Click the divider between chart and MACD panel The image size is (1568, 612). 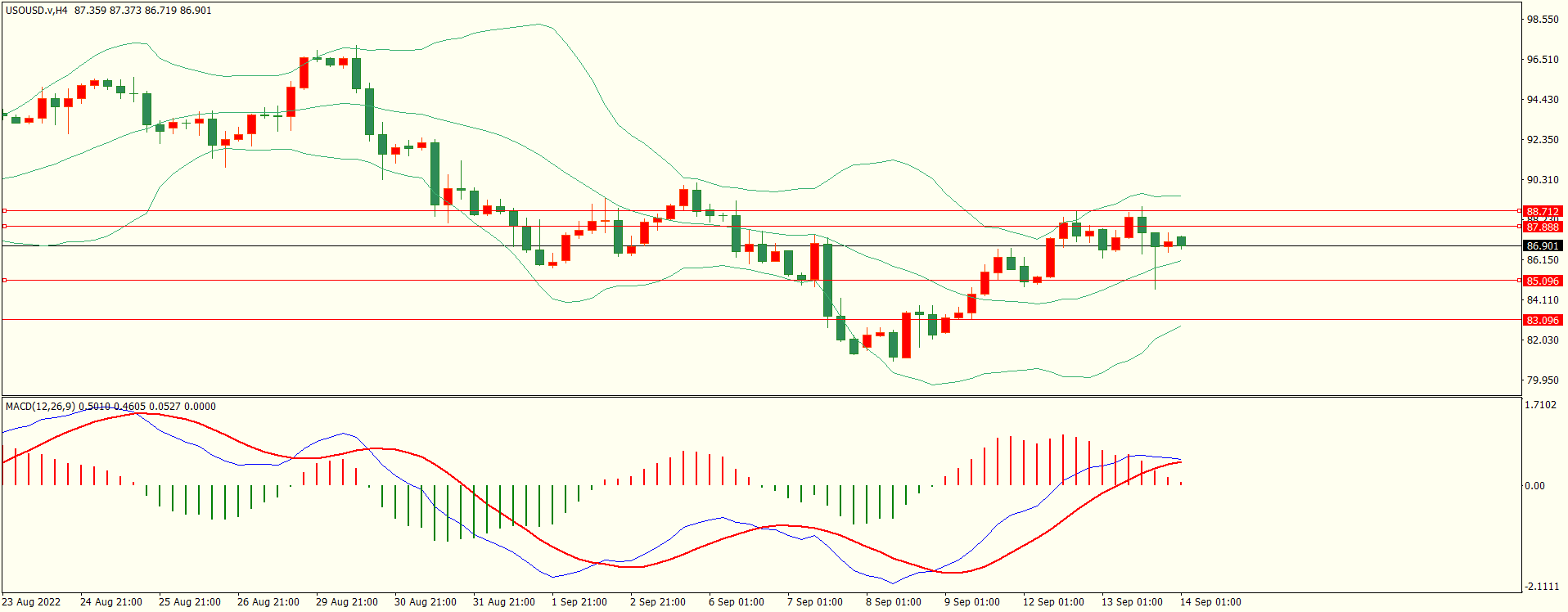[761, 397]
